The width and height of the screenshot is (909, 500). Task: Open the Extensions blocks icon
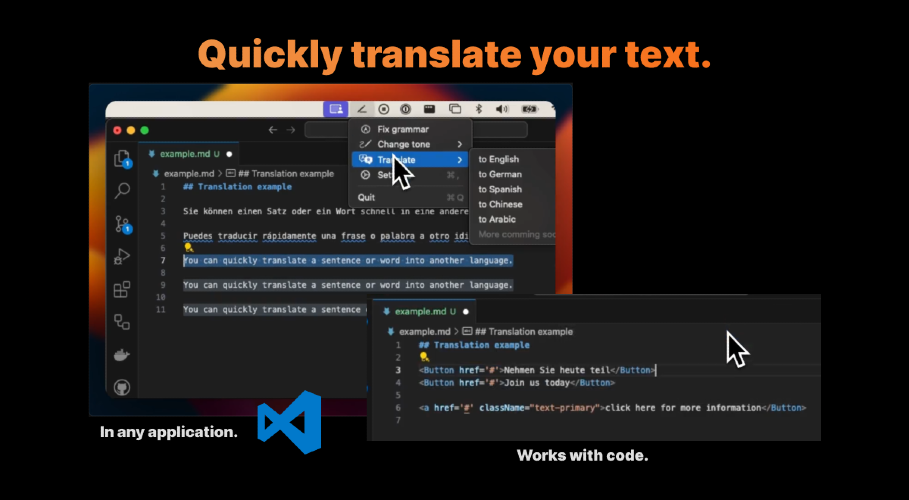[122, 289]
